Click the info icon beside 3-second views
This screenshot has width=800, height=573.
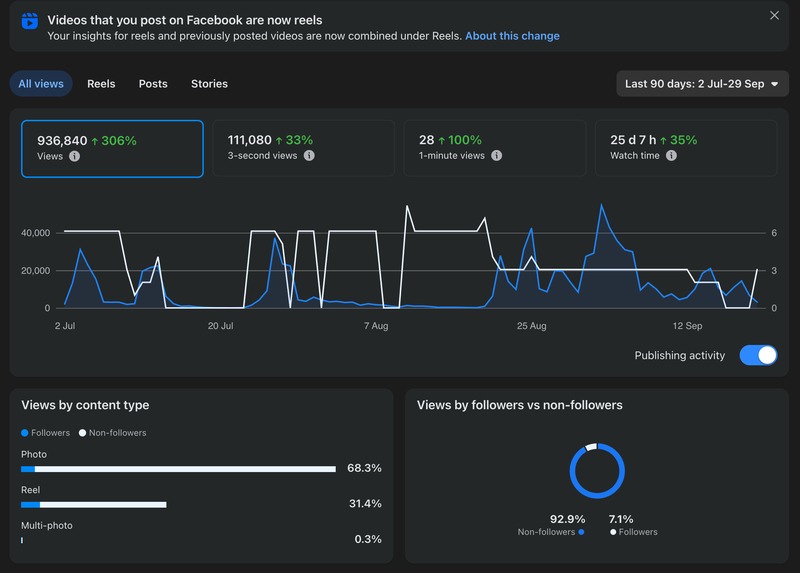(x=309, y=156)
